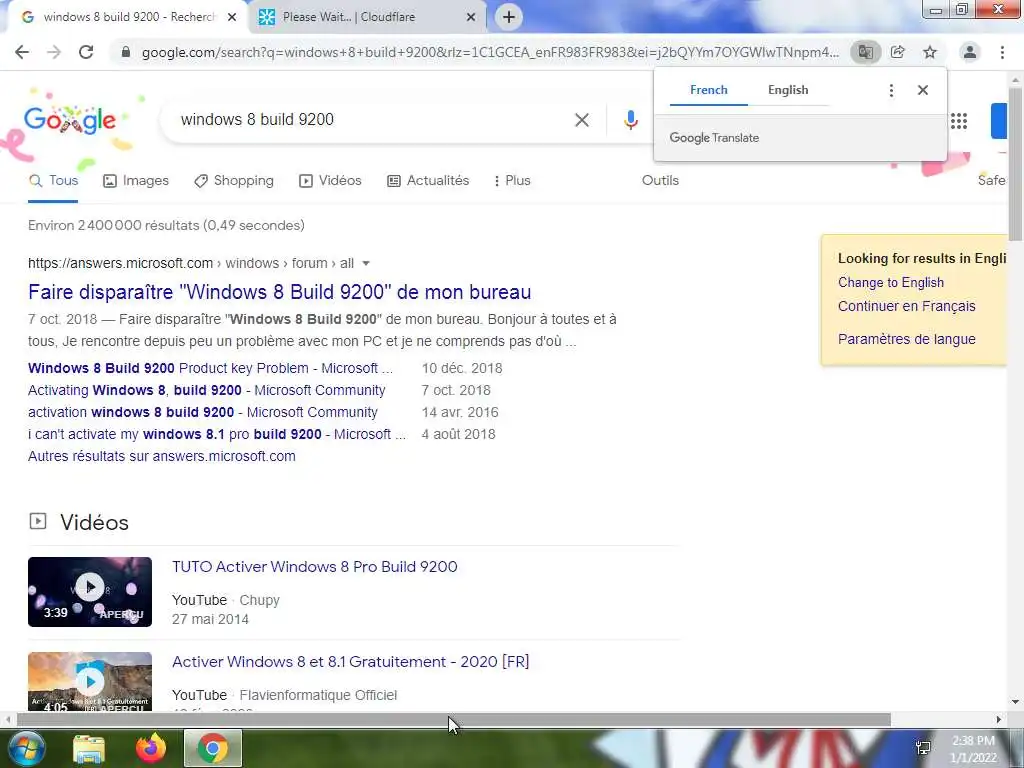The height and width of the screenshot is (768, 1024).
Task: Open Autres résultats sur answers.microsoft.com
Action: coord(161,456)
